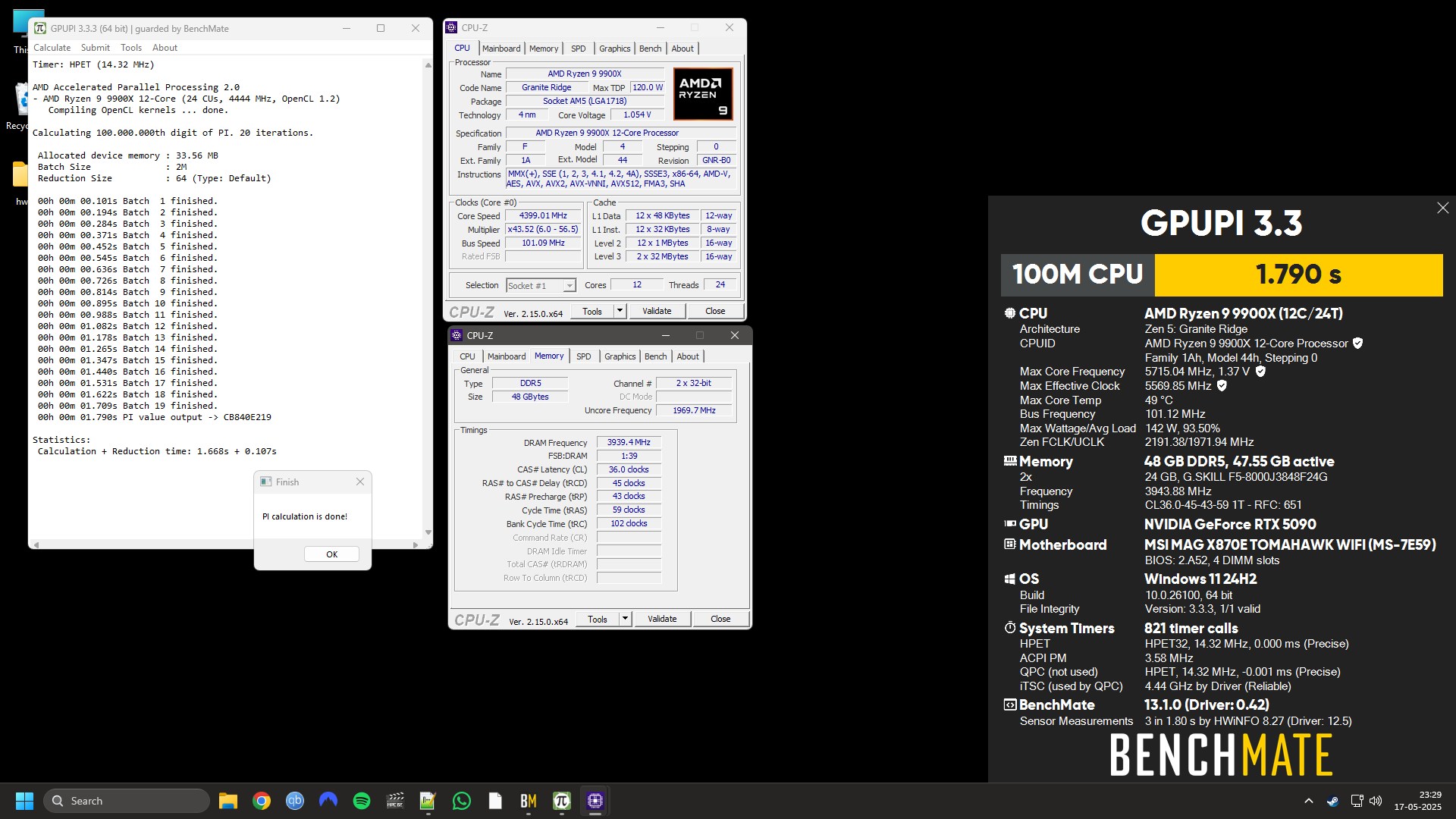Click the Windows OS icon in BenchMate panel
The height and width of the screenshot is (819, 1456).
point(1010,579)
